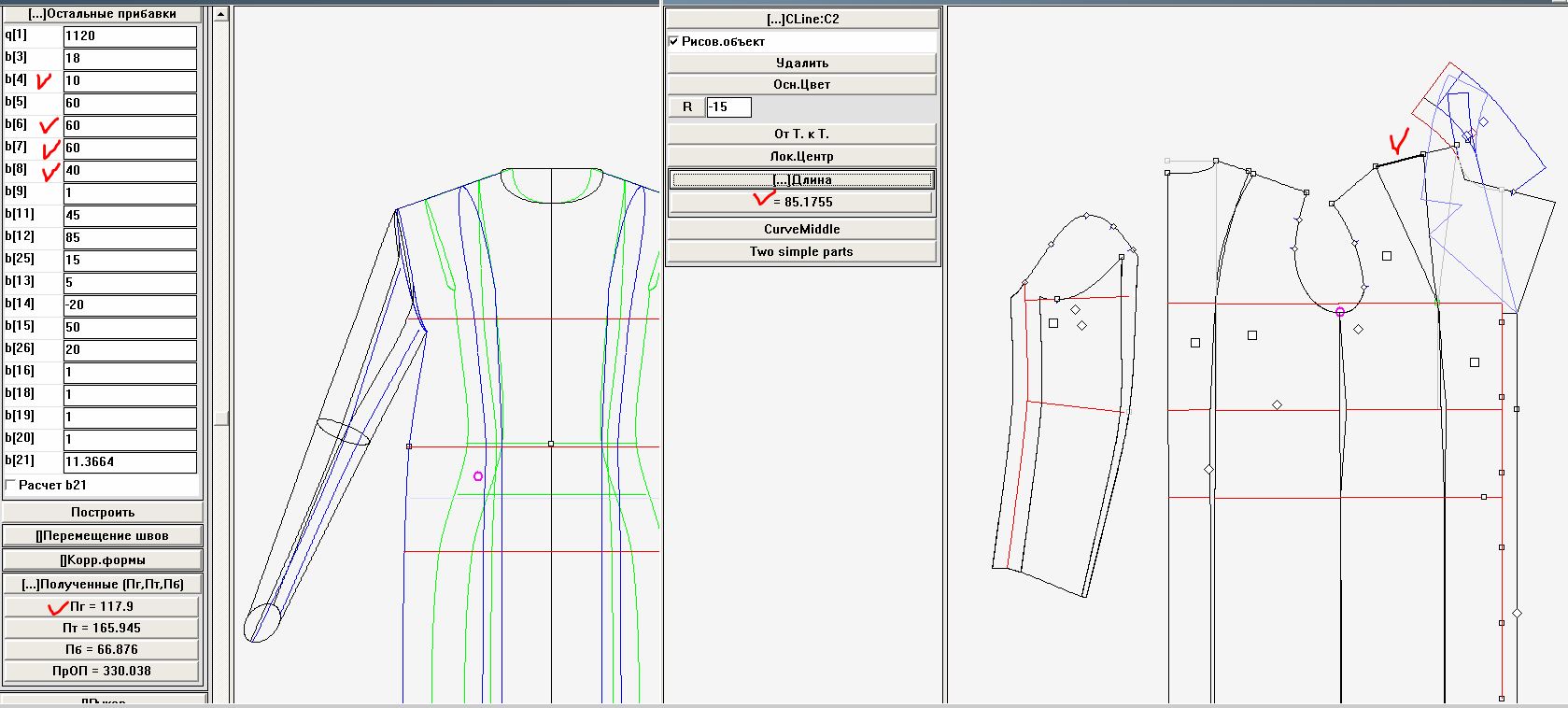
Task: Collapse the Длина section
Action: pos(801,179)
